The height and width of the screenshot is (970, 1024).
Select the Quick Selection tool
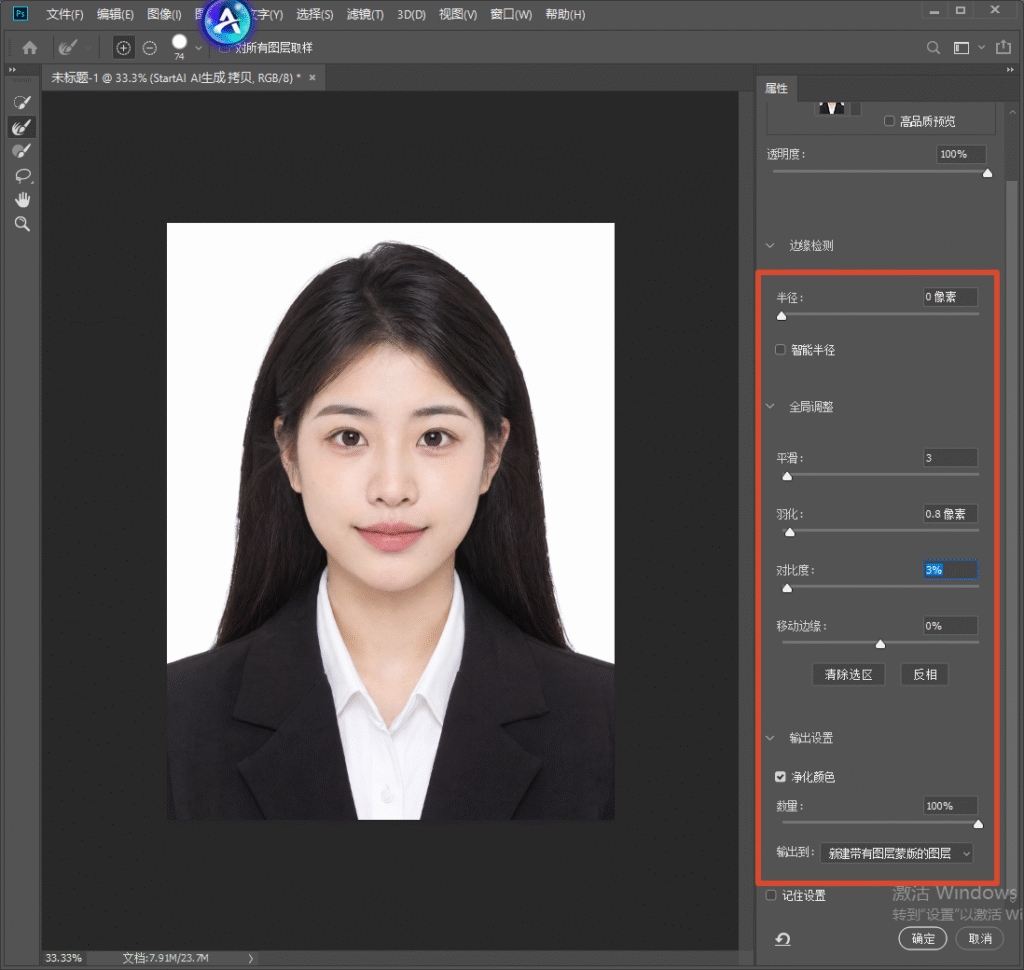[22, 103]
